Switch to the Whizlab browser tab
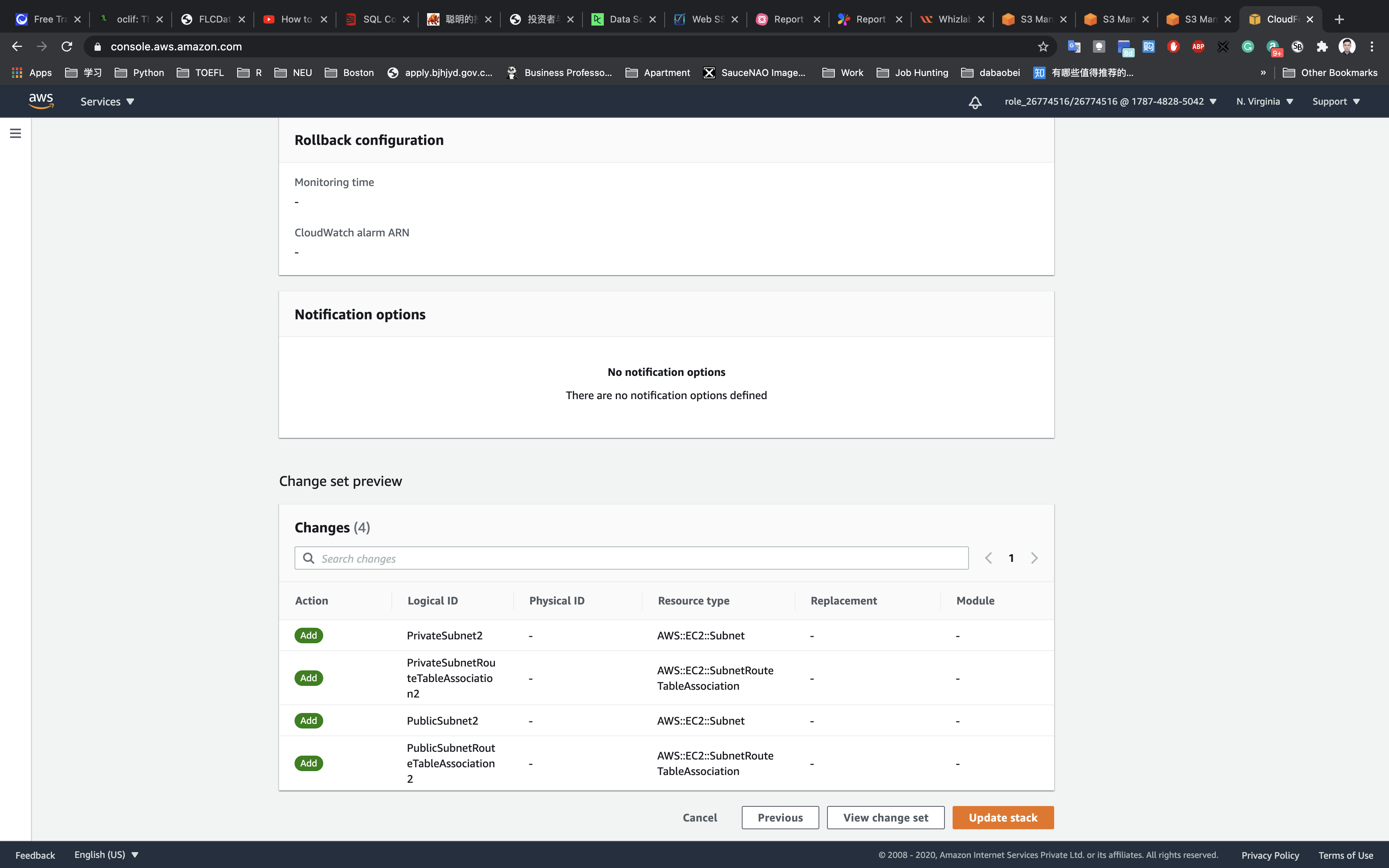This screenshot has width=1389, height=868. click(951, 19)
